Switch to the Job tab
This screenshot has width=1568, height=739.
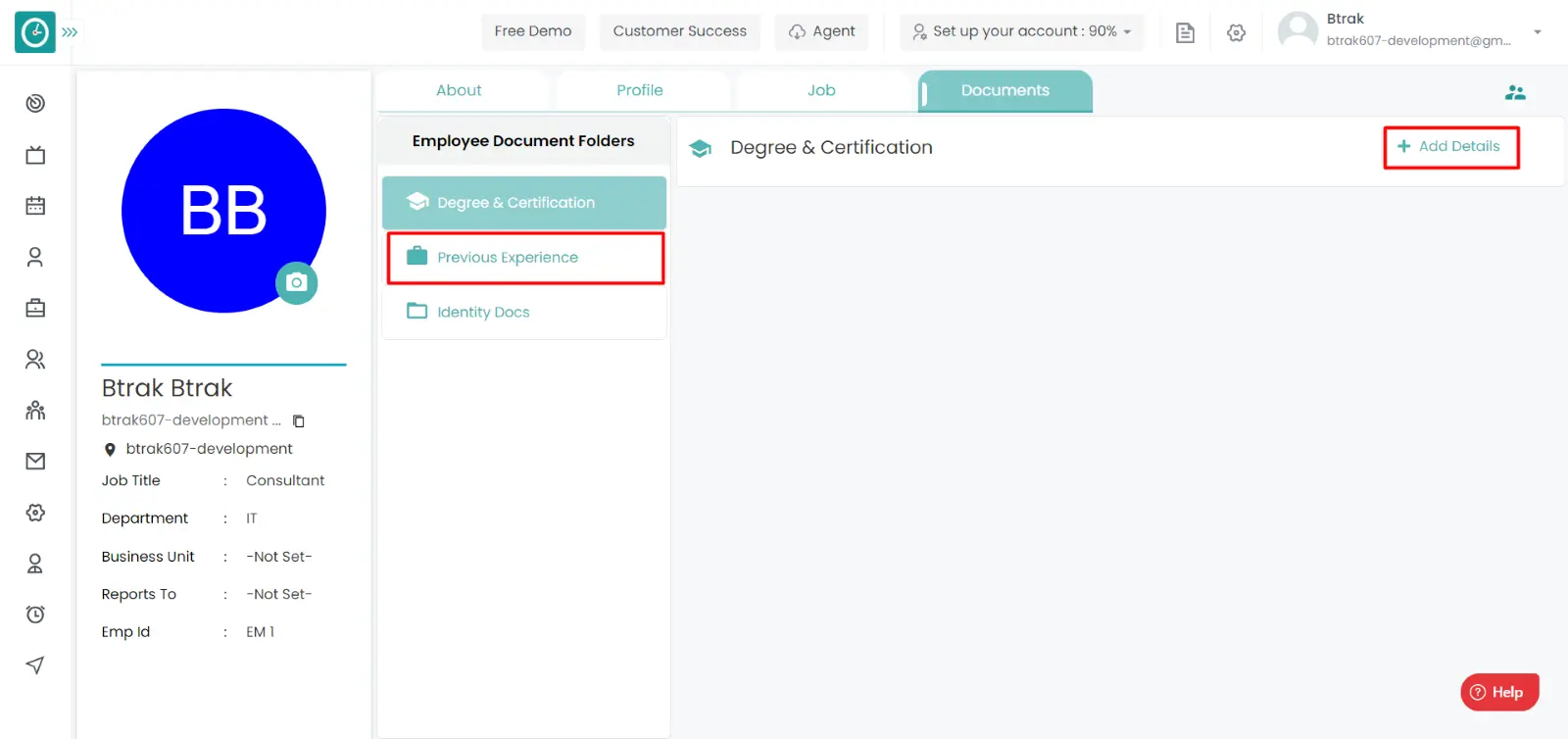[821, 90]
